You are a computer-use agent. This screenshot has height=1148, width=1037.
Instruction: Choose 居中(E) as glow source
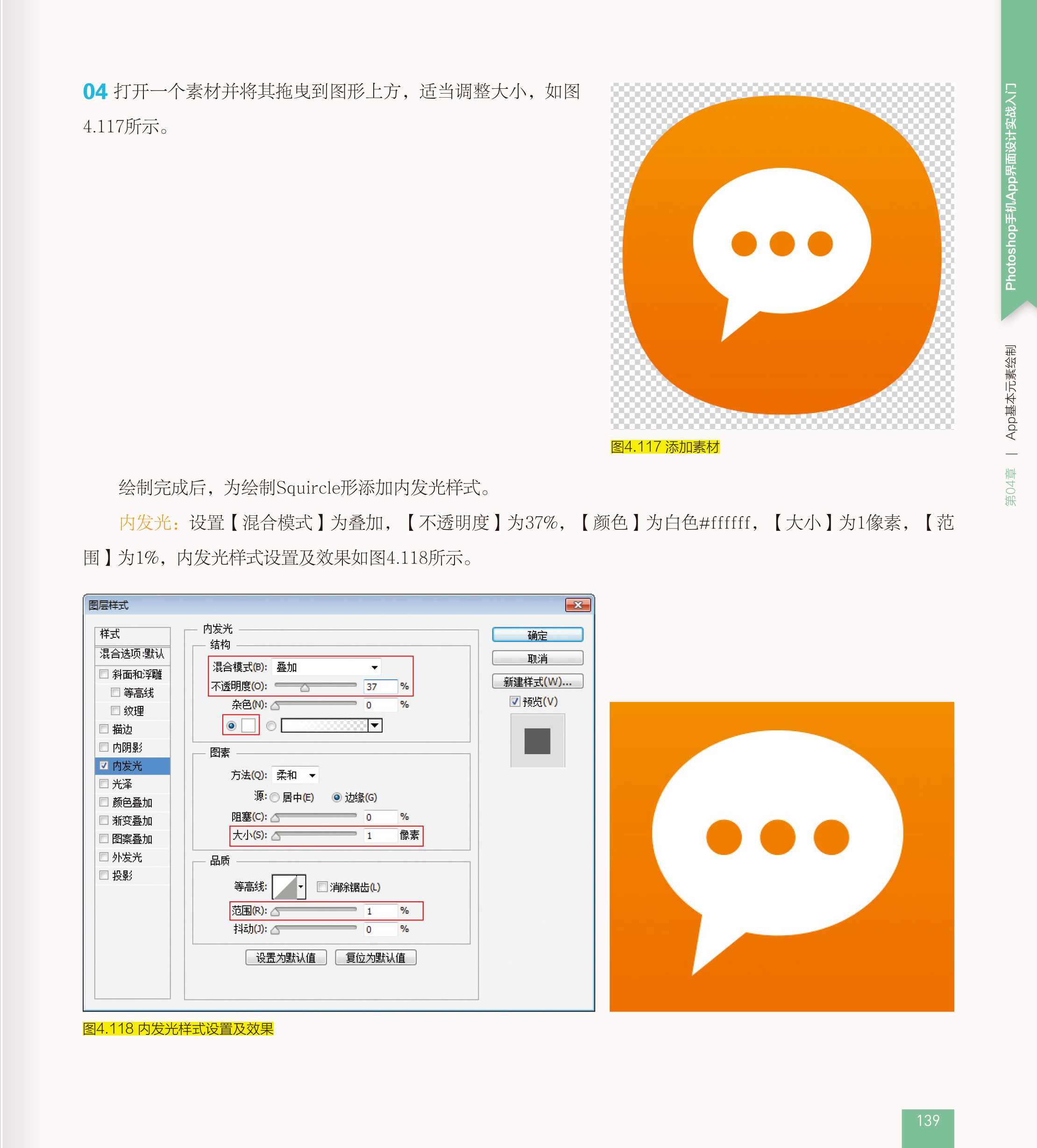pyautogui.click(x=275, y=797)
